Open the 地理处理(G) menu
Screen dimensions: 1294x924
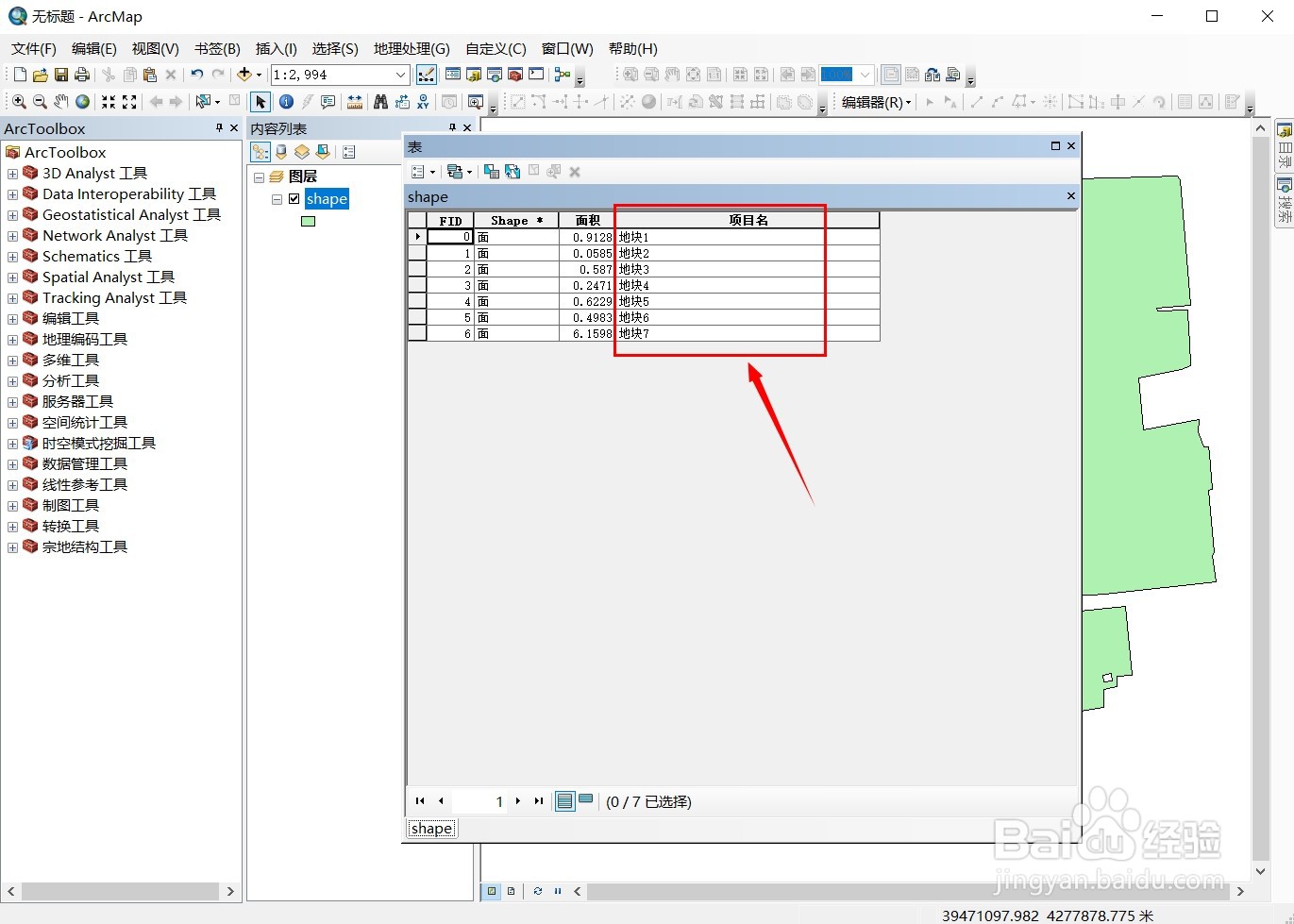tap(412, 49)
